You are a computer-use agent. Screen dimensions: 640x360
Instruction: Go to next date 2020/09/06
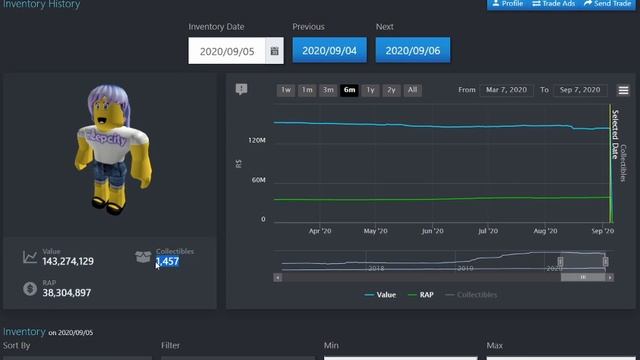point(413,50)
